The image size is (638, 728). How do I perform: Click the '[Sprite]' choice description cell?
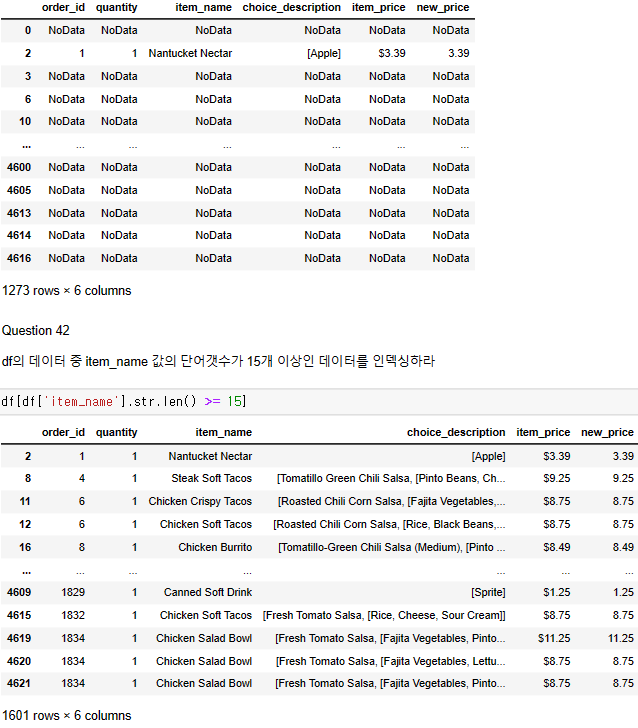pyautogui.click(x=488, y=592)
